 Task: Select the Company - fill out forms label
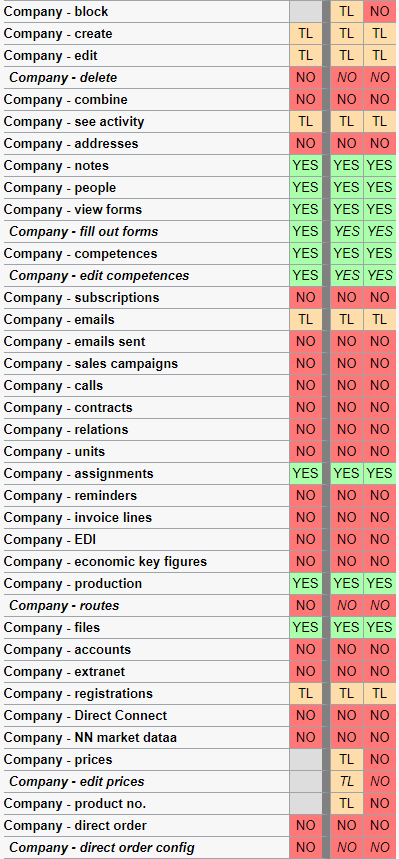(84, 232)
